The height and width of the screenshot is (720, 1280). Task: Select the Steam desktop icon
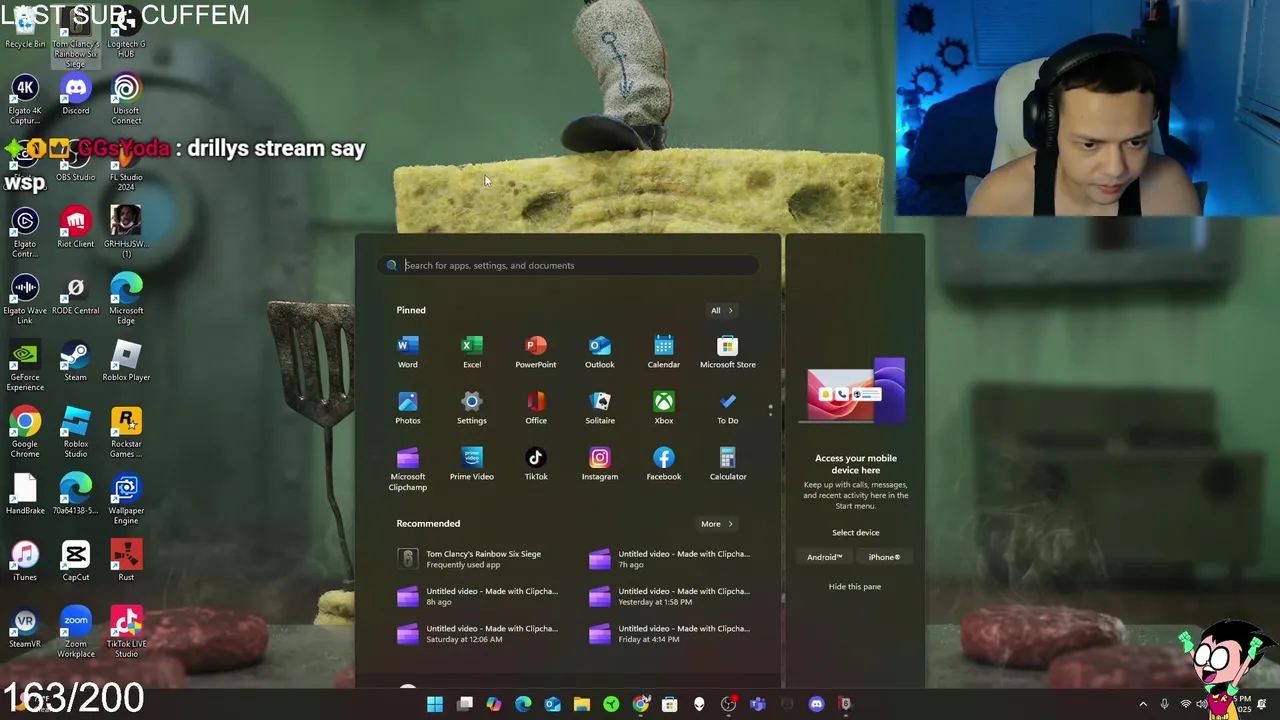coord(76,361)
